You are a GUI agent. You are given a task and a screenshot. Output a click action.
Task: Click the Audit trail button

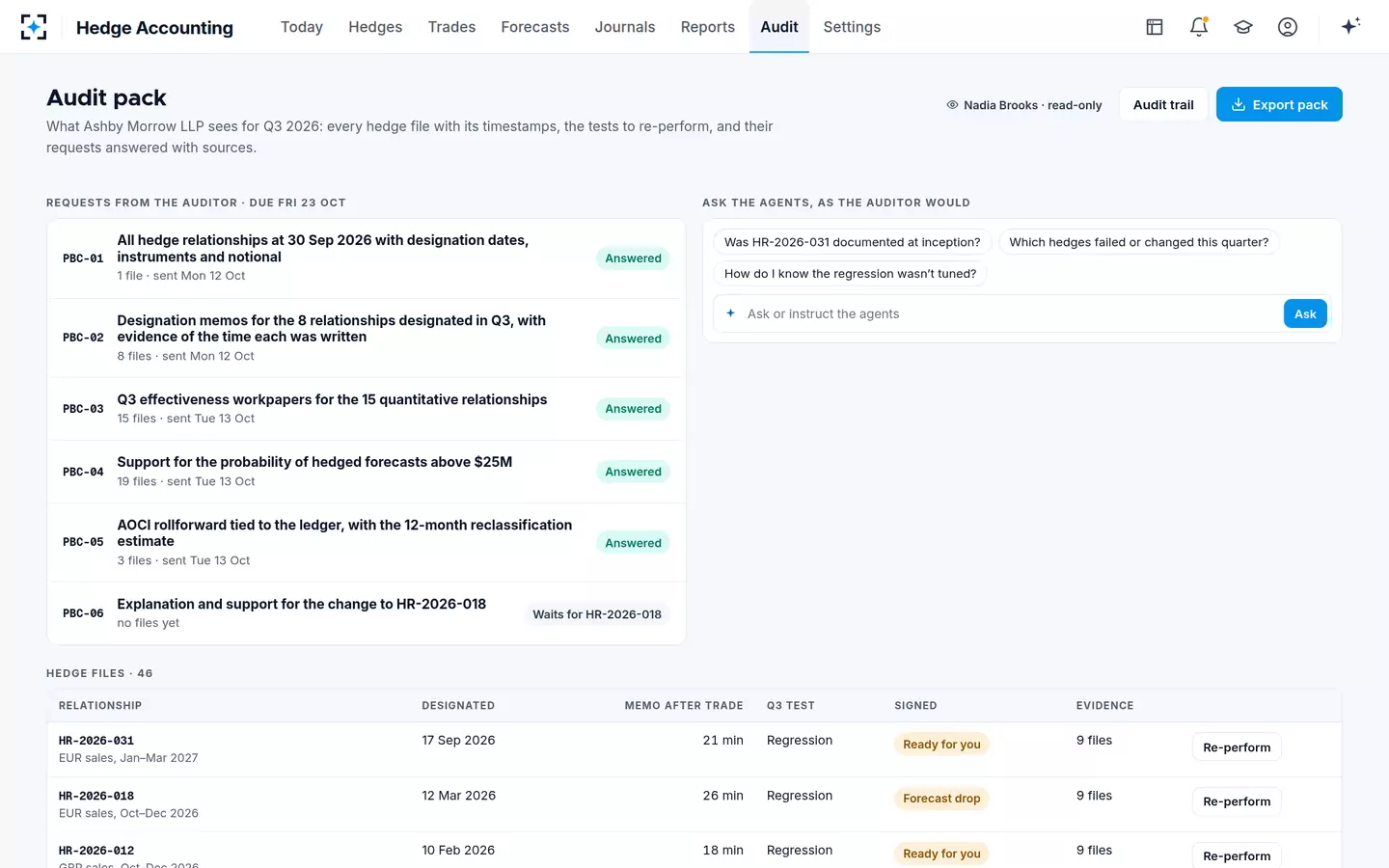pyautogui.click(x=1163, y=105)
